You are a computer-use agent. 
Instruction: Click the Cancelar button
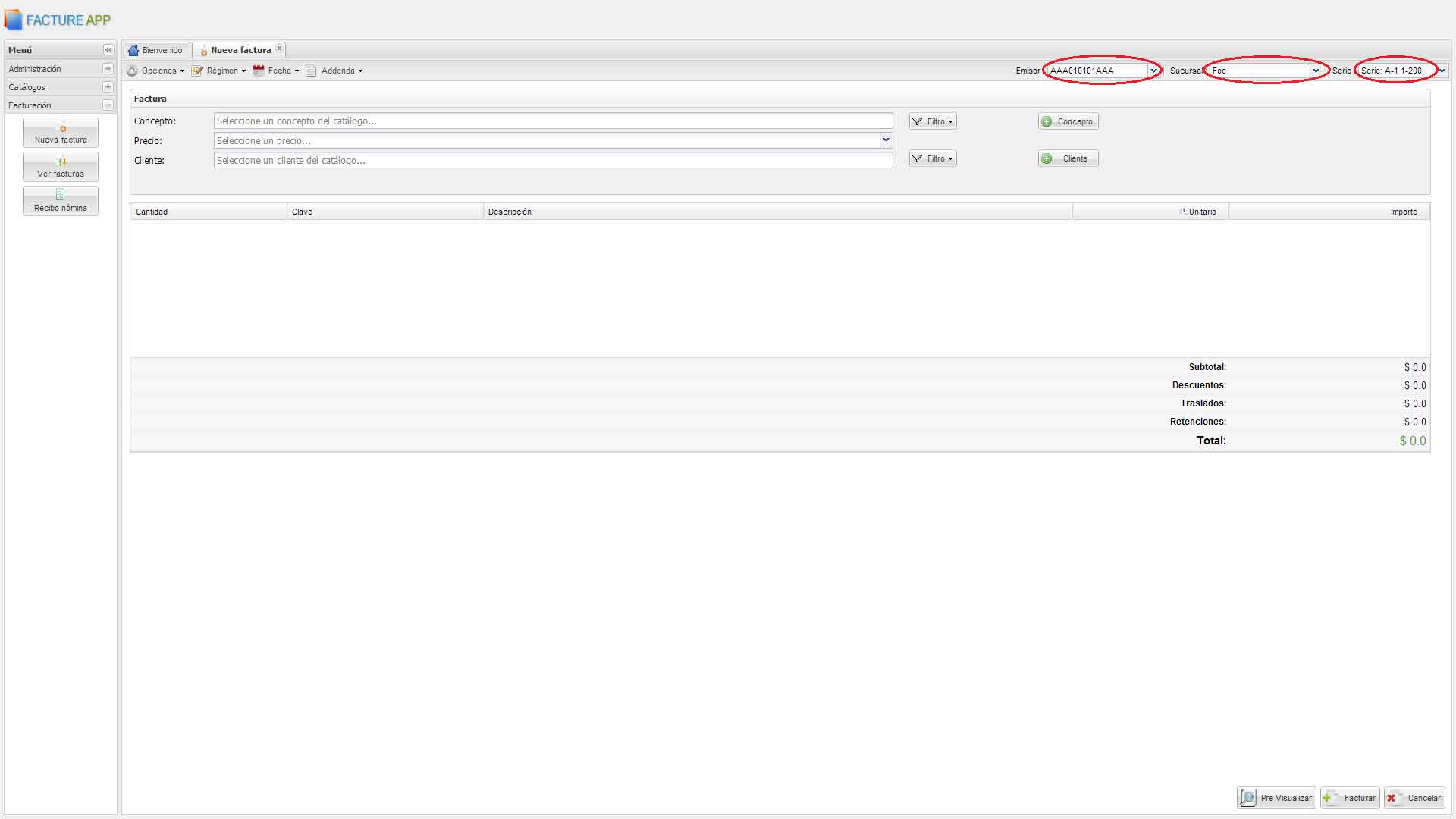coord(1414,798)
